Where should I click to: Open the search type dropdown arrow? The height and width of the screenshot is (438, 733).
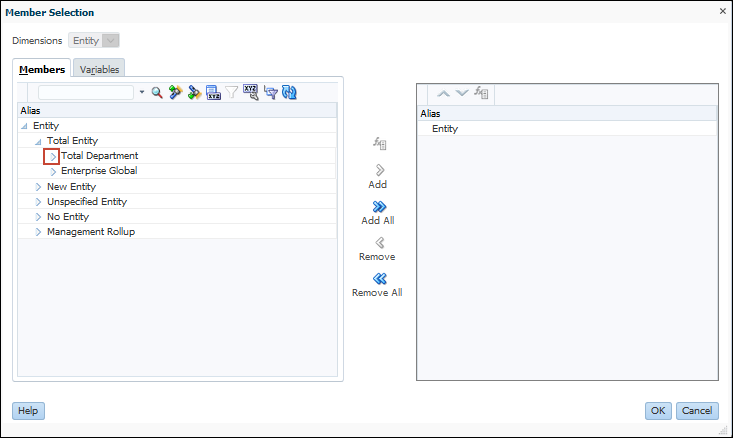[142, 92]
